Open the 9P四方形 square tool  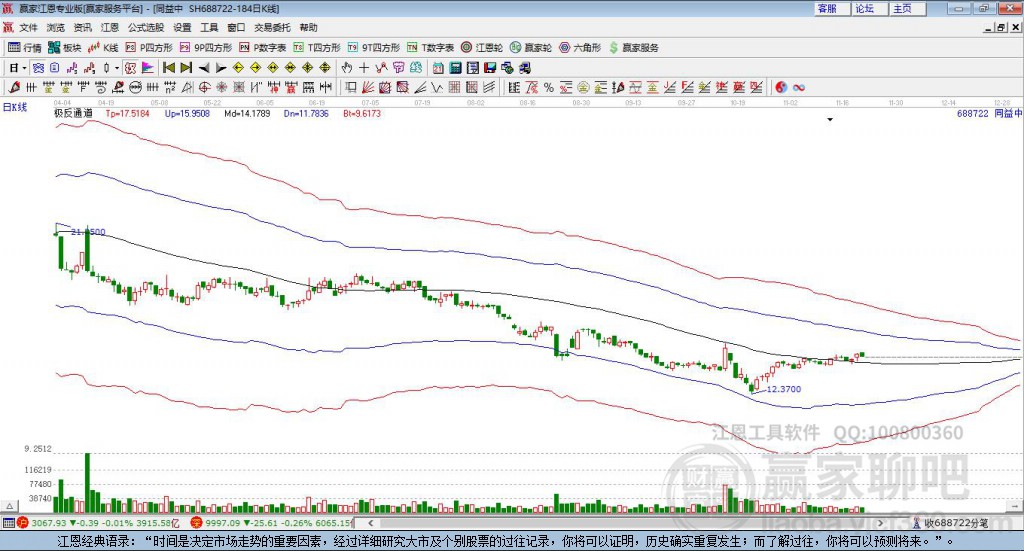point(206,48)
